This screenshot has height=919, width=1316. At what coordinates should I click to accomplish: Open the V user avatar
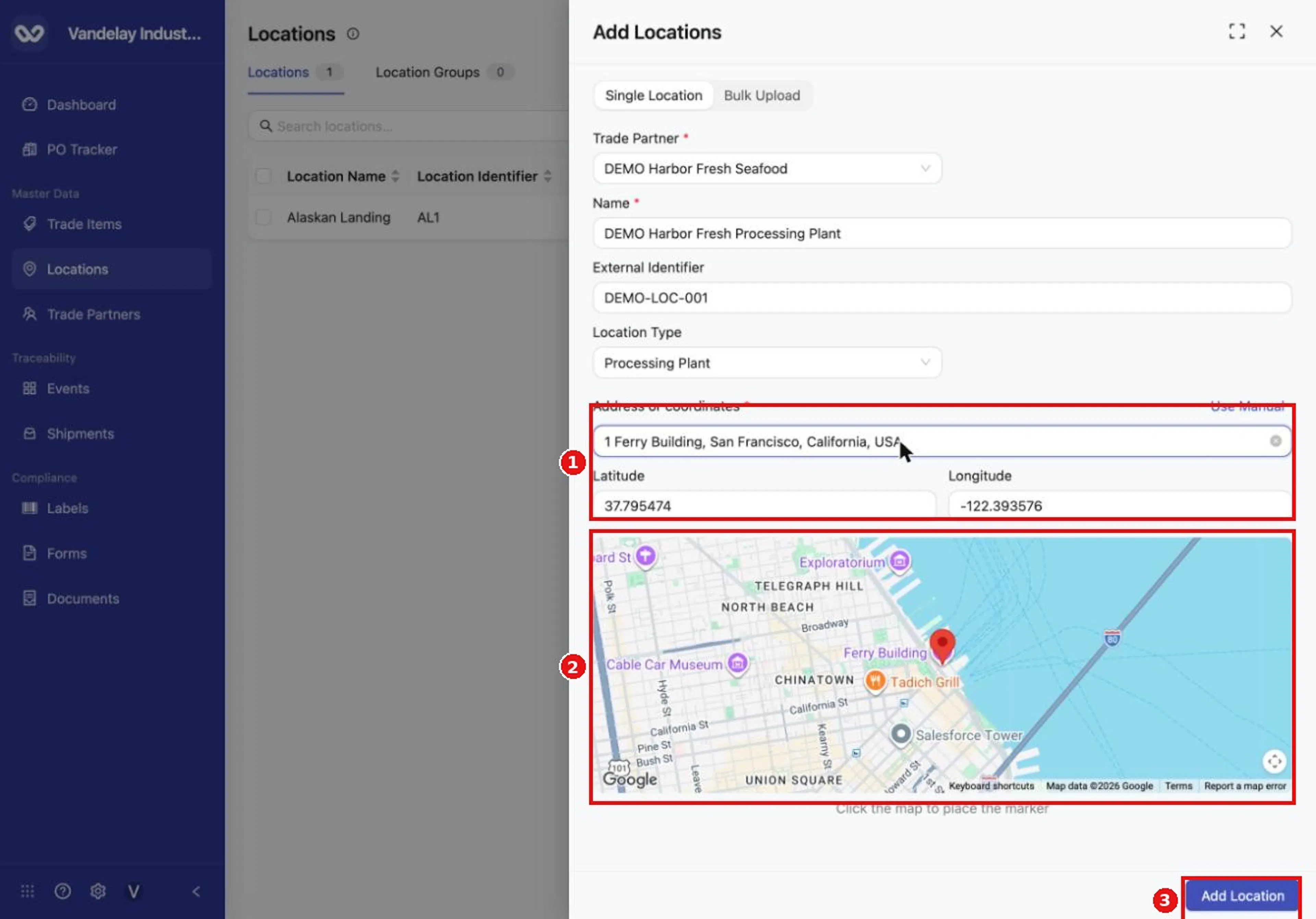coord(134,892)
